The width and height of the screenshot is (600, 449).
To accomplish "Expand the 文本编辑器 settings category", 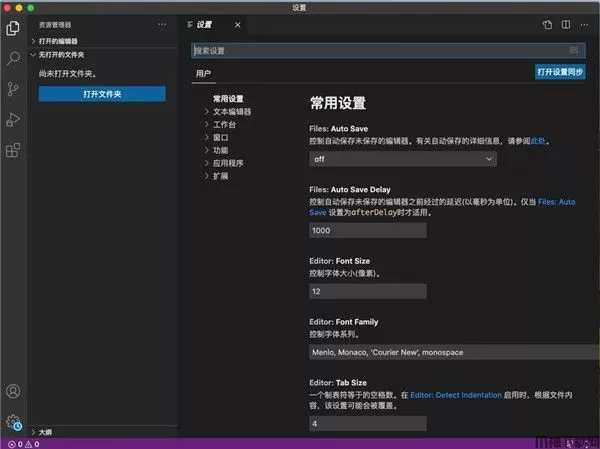I will (232, 112).
